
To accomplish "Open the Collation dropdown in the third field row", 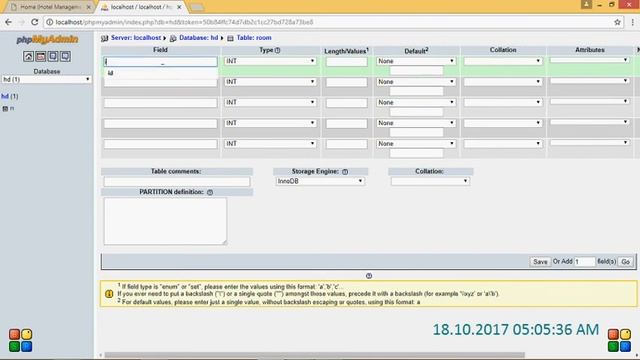I will click(503, 102).
